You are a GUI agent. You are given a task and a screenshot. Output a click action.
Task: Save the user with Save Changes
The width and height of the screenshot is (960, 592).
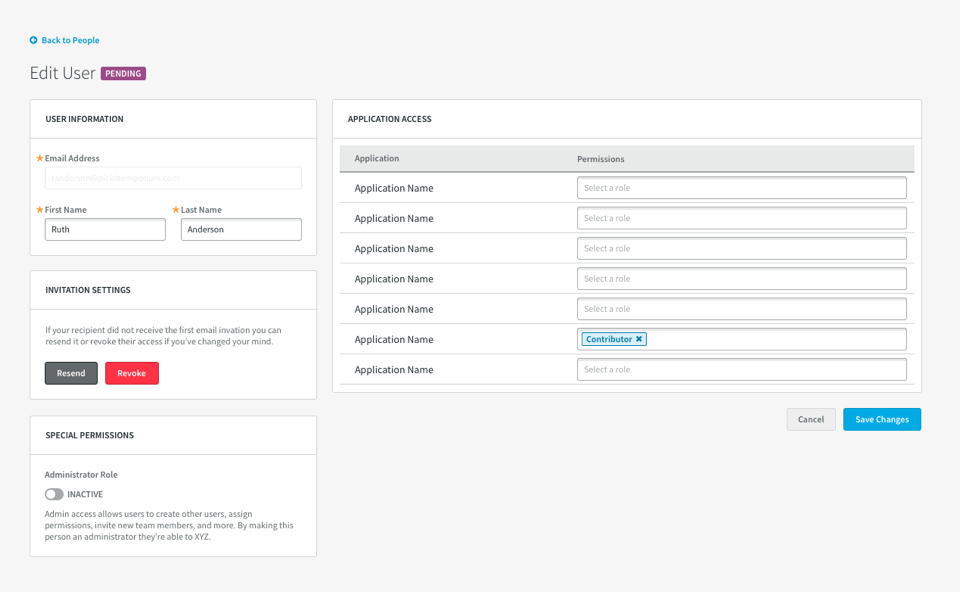click(881, 420)
